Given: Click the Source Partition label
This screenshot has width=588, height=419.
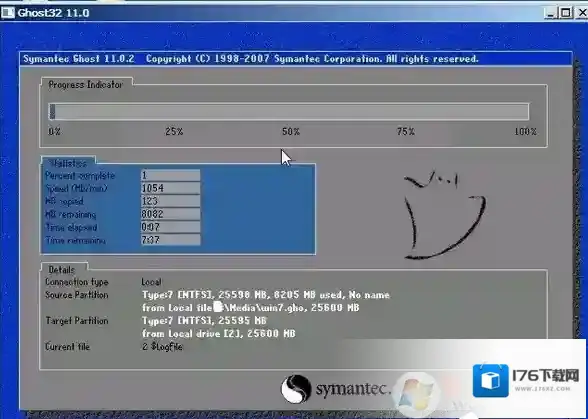Looking at the screenshot, I should (x=76, y=295).
